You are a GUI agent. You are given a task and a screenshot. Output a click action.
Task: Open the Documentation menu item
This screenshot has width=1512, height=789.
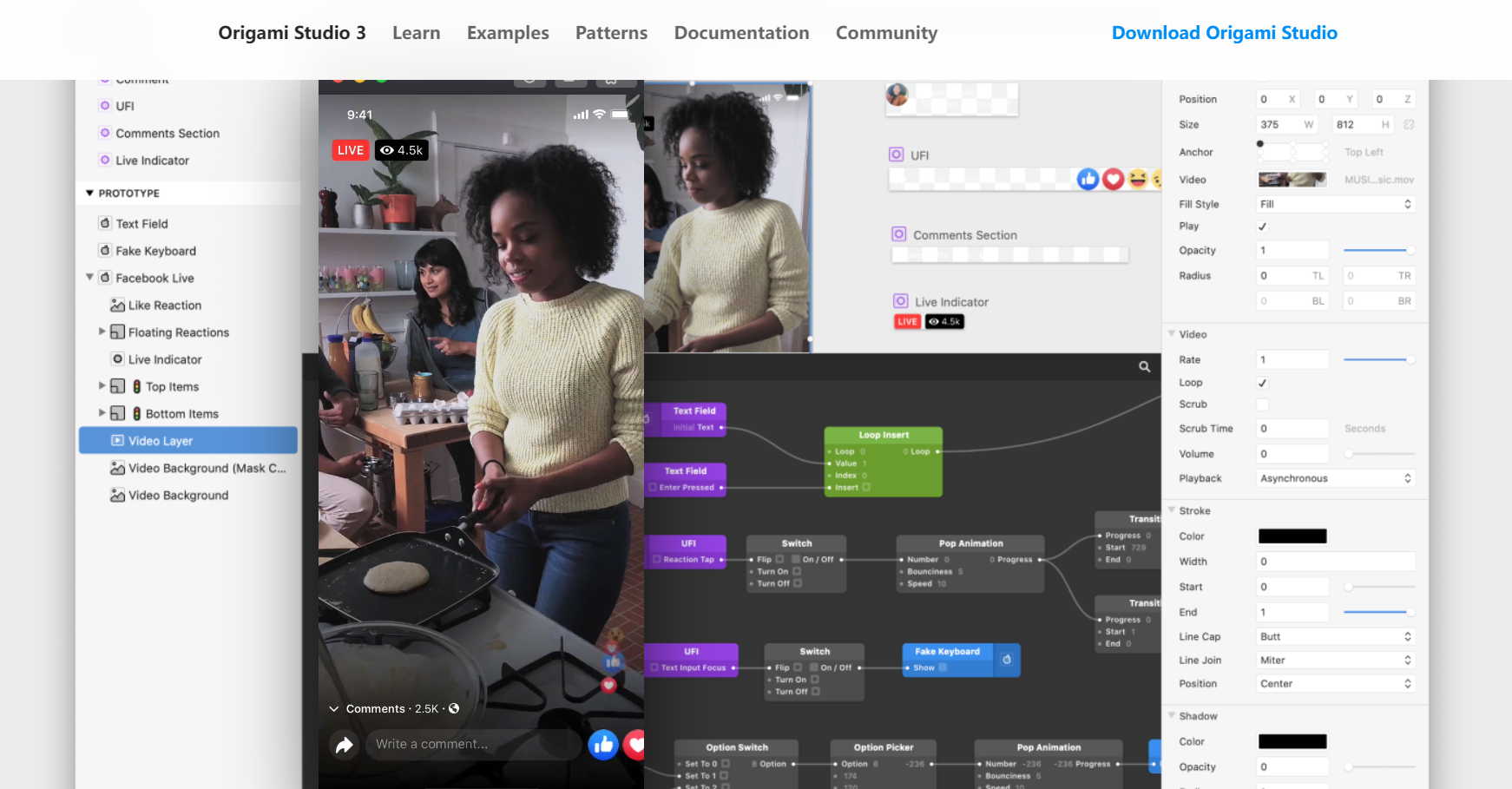[741, 33]
